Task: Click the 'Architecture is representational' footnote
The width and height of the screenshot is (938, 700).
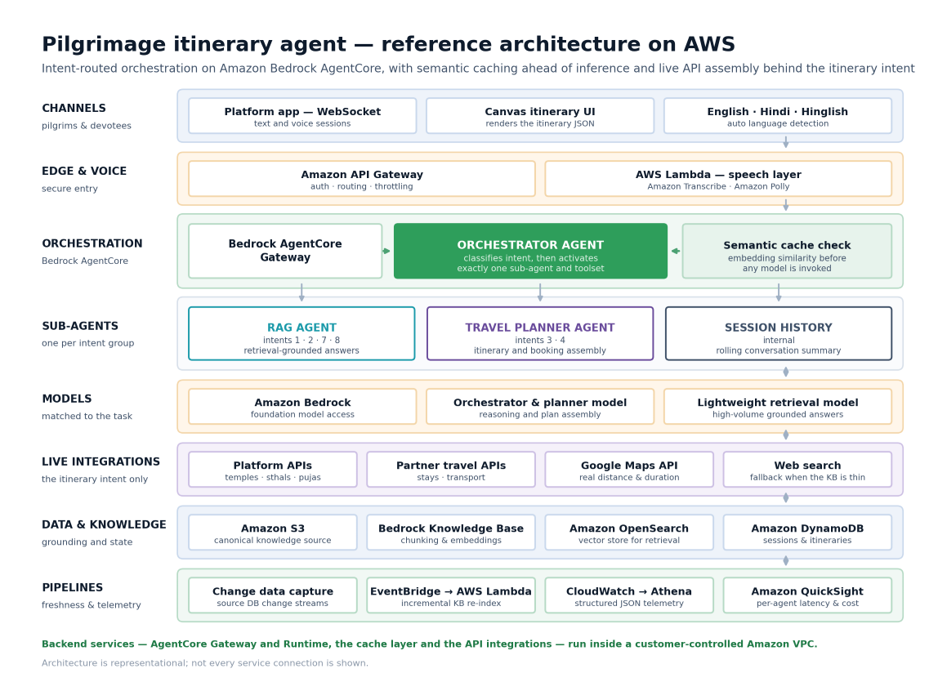Action: click(x=205, y=663)
